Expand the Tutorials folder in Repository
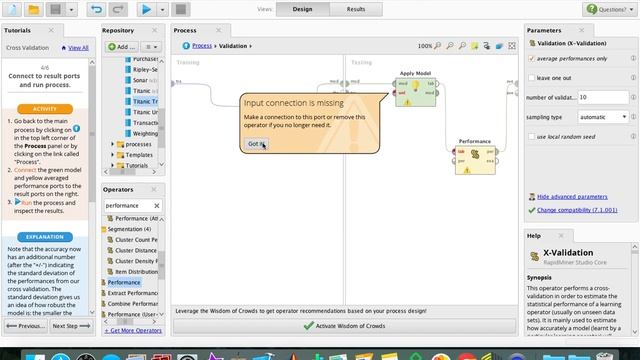Screen dimensions: 640x360 coord(112,165)
